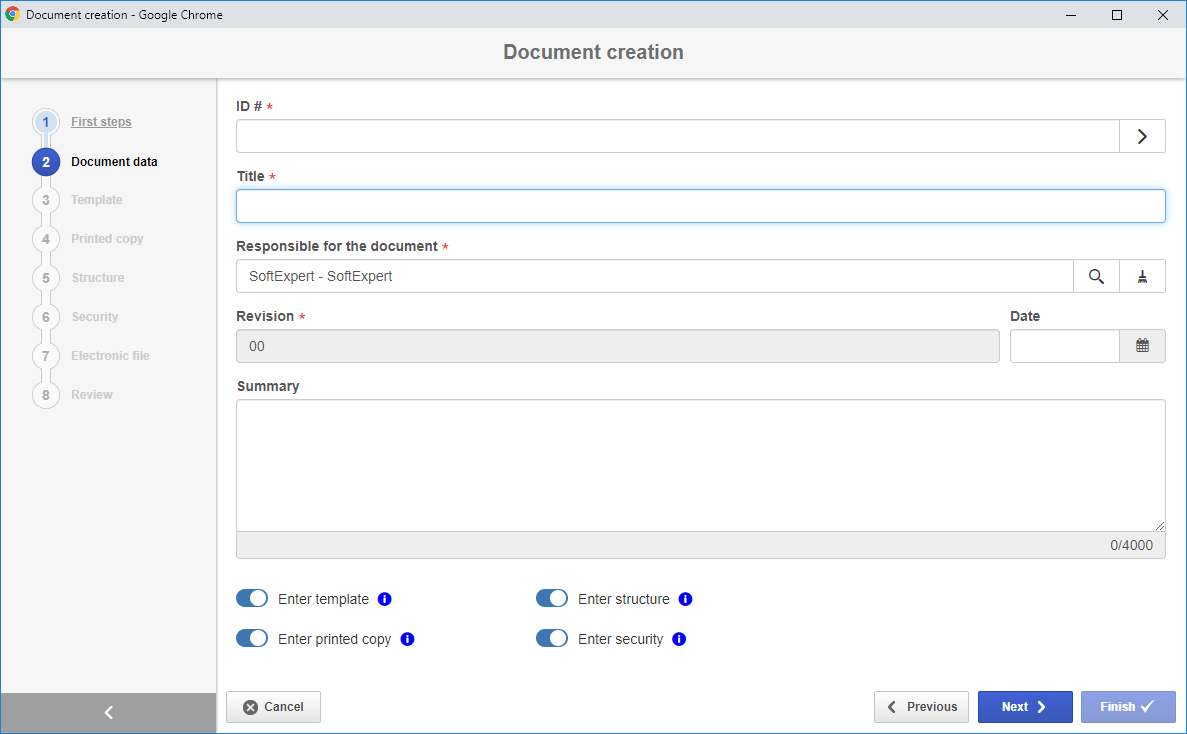
Task: Click step 1 circle icon
Action: (45, 122)
